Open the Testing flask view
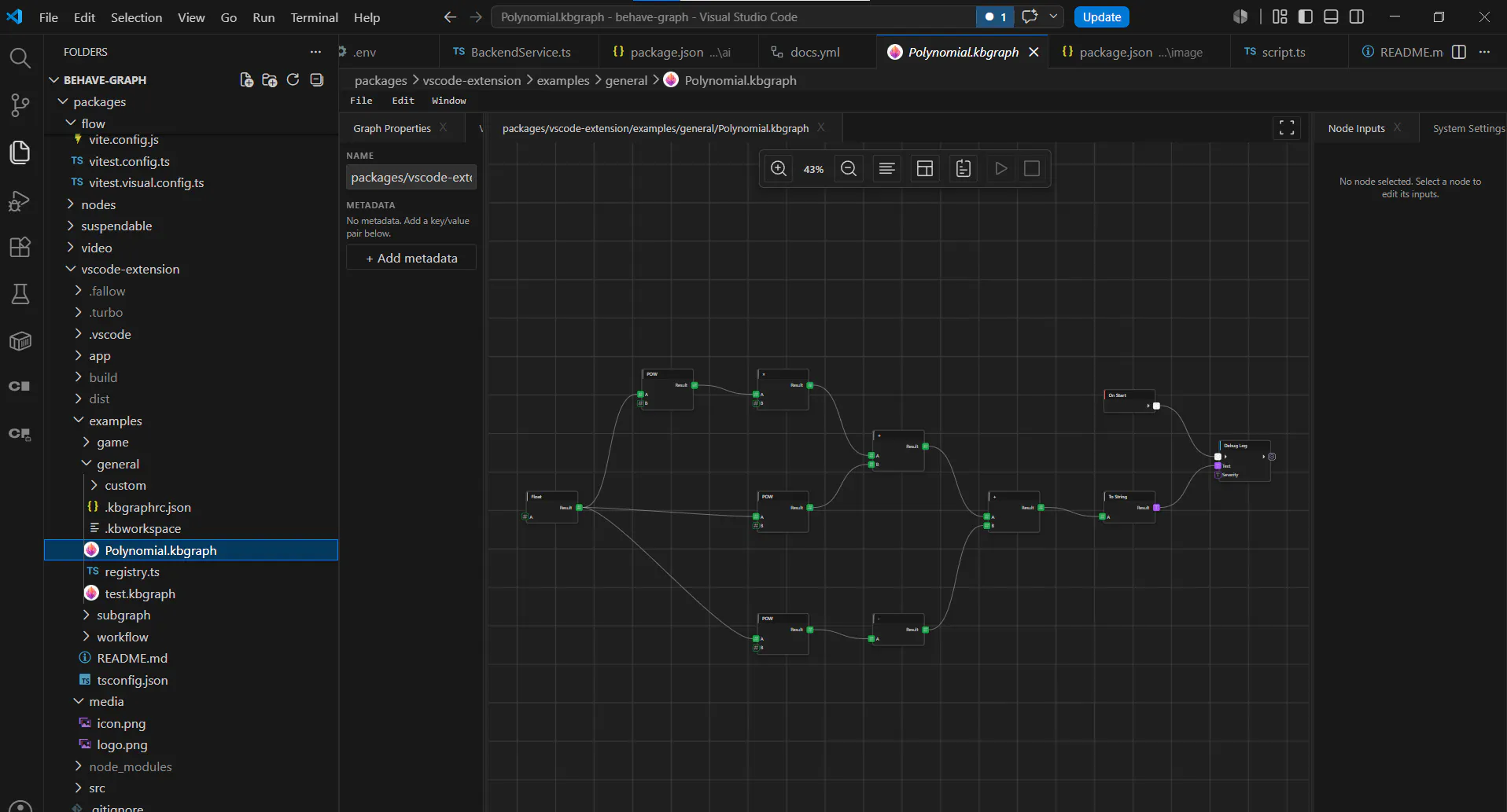 (x=20, y=294)
